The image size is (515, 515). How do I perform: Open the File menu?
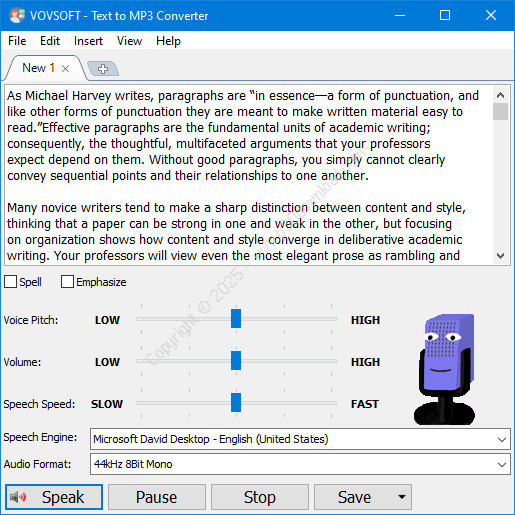17,41
